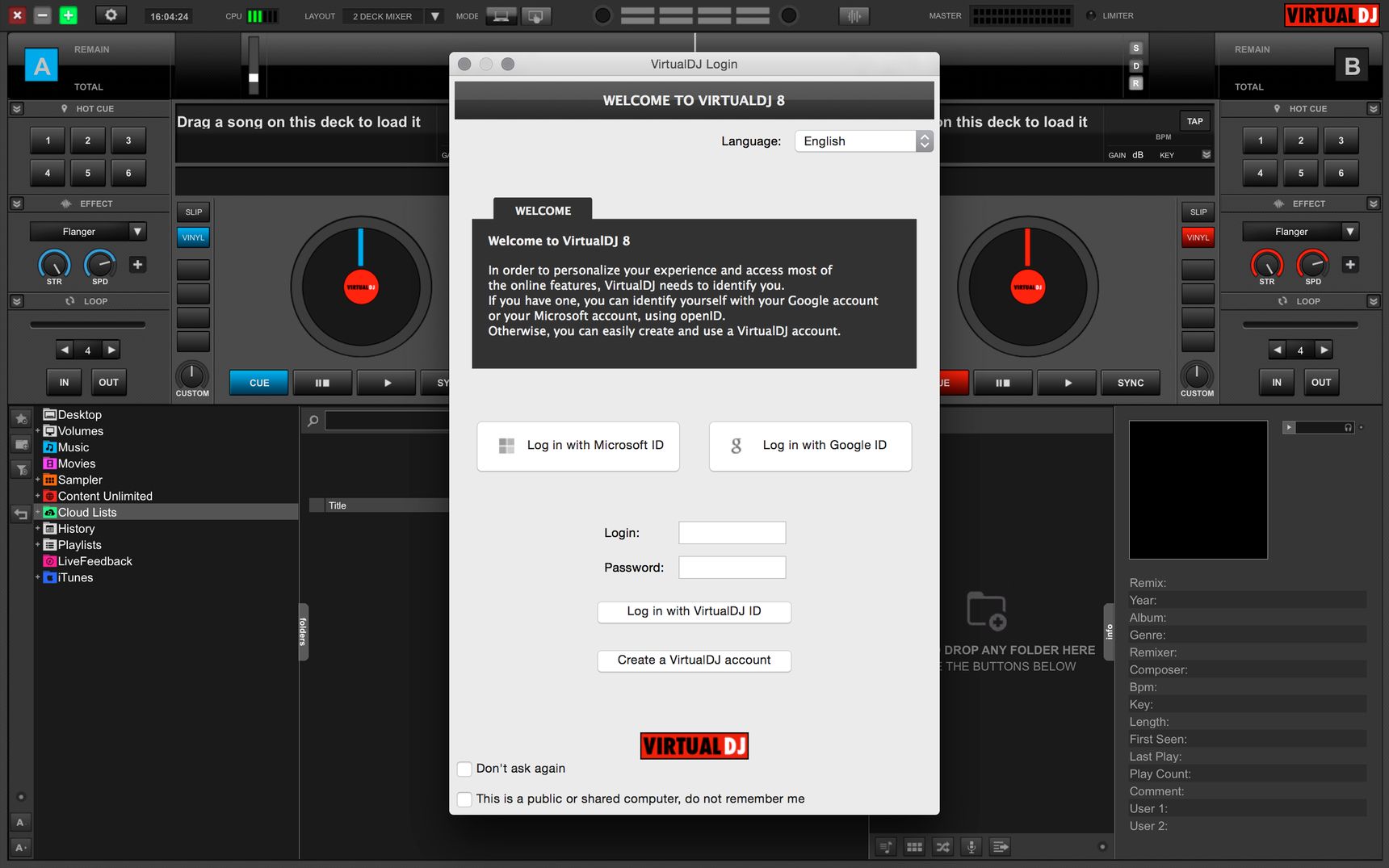Click the microphone icon in bottom toolbar
1389x868 pixels.
971,847
